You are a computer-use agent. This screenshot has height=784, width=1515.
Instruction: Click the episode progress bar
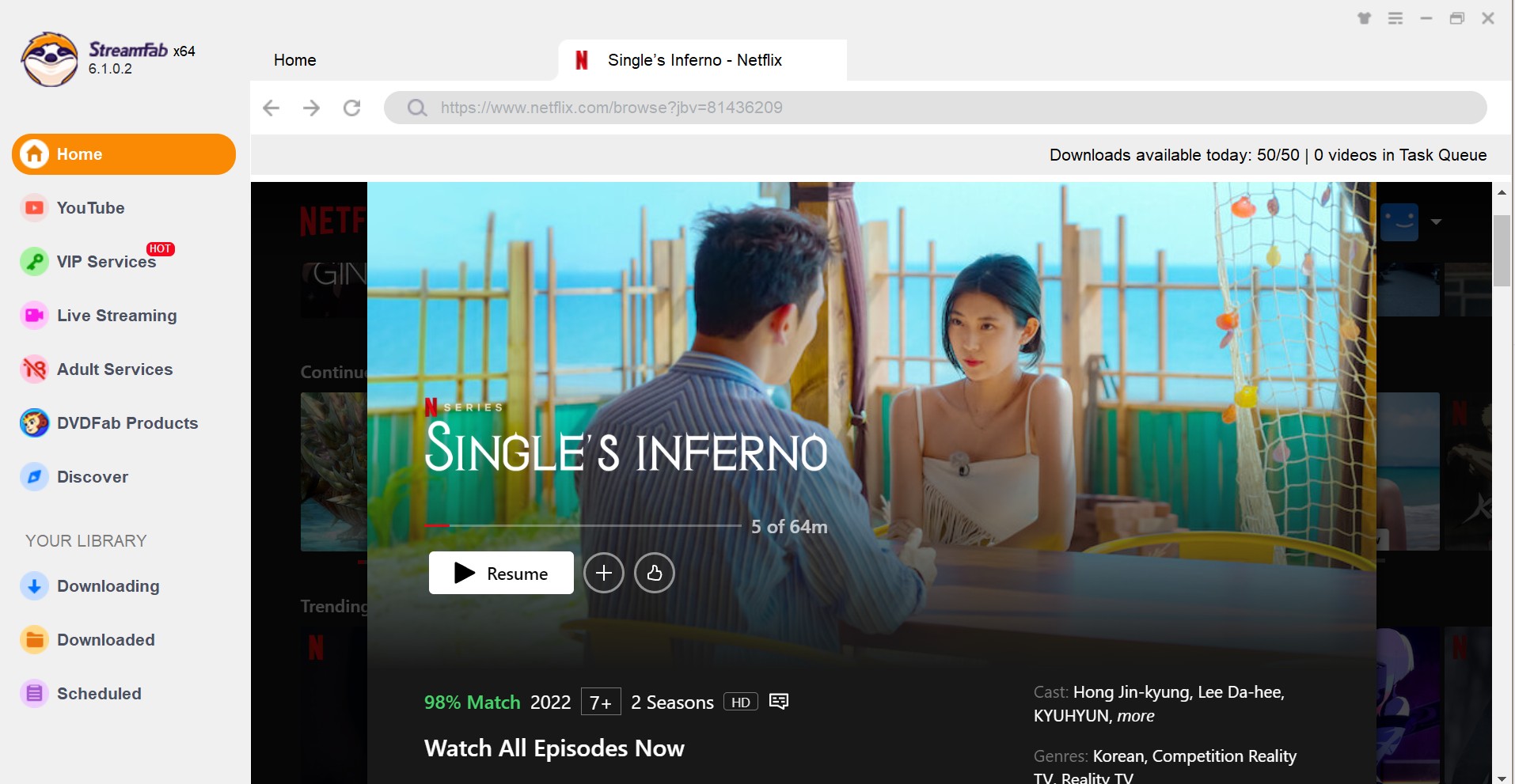583,525
